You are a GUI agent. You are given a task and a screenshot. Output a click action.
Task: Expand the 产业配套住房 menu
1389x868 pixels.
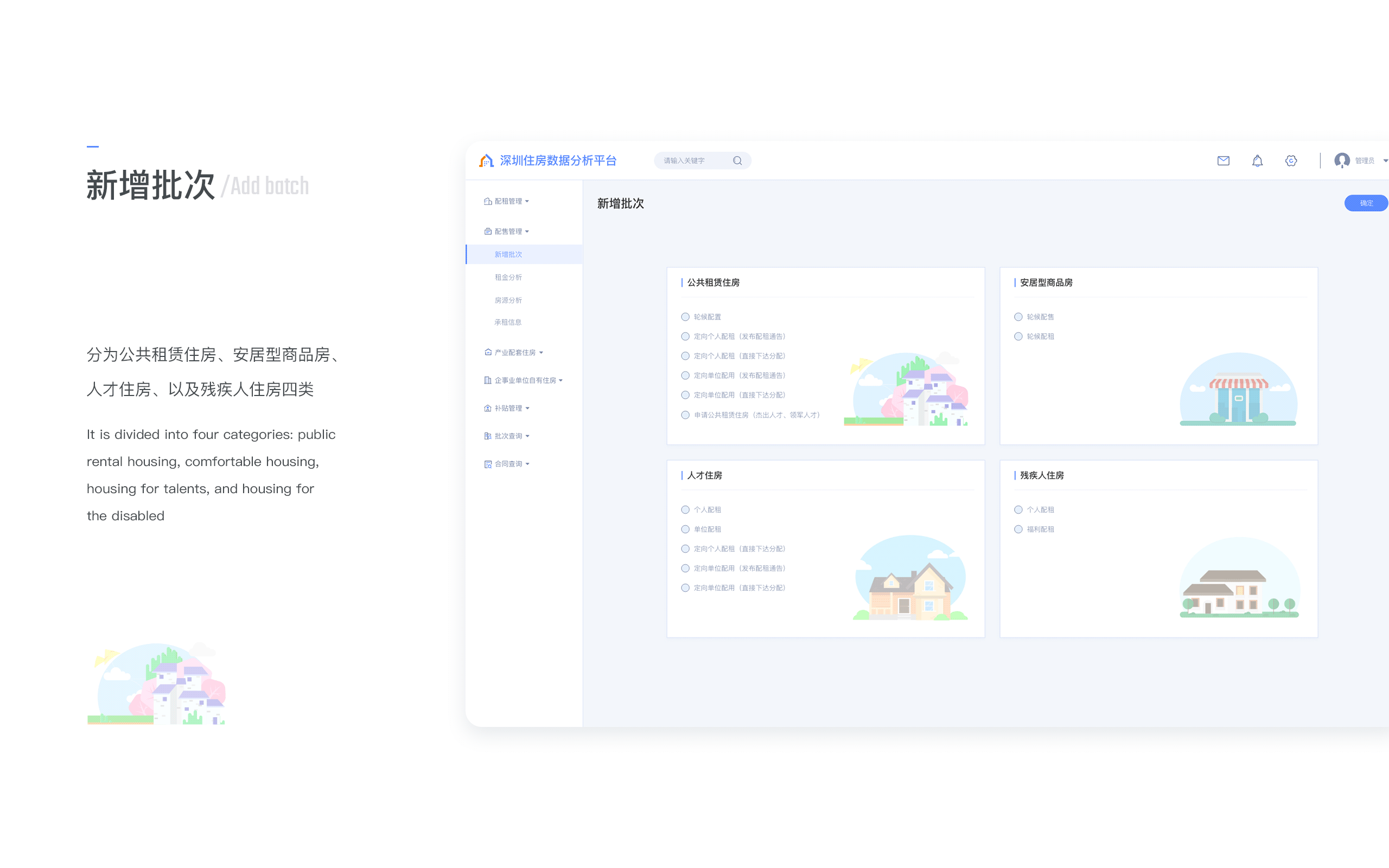[x=515, y=353]
